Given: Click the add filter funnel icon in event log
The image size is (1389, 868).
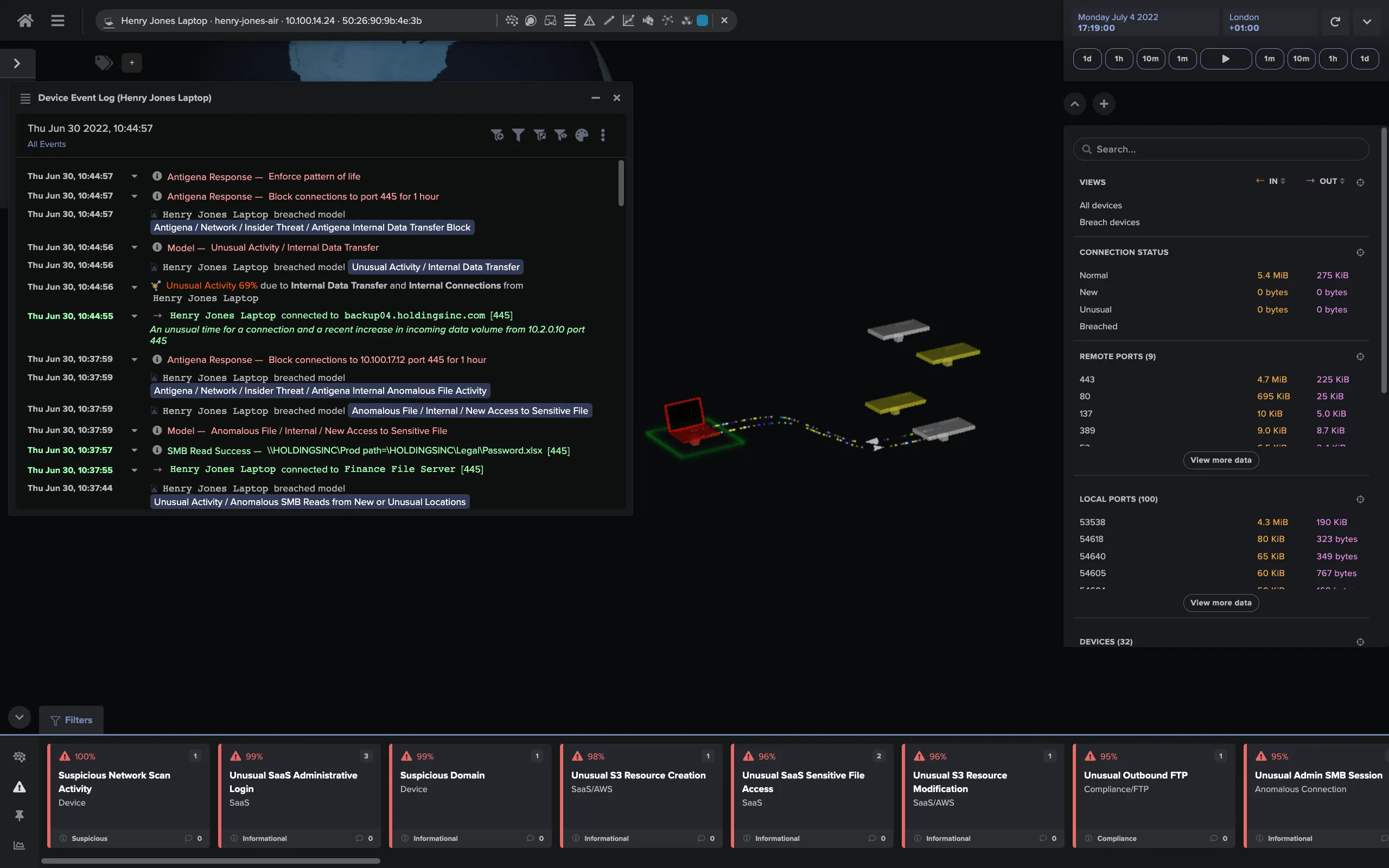Looking at the screenshot, I should click(x=498, y=135).
